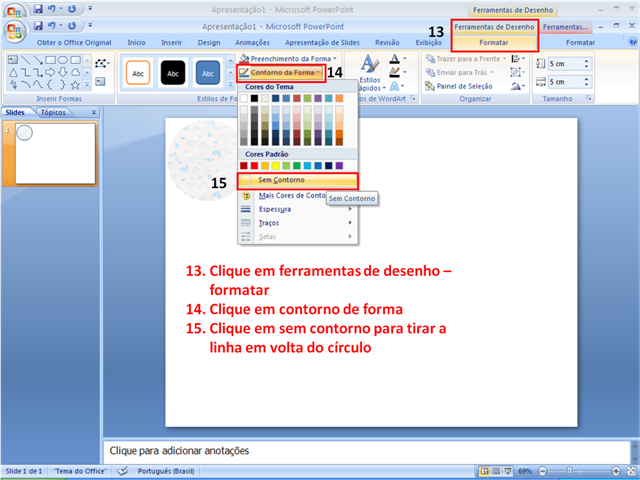Save the presentation from quick access toolbar
640x480 pixels.
[38, 26]
